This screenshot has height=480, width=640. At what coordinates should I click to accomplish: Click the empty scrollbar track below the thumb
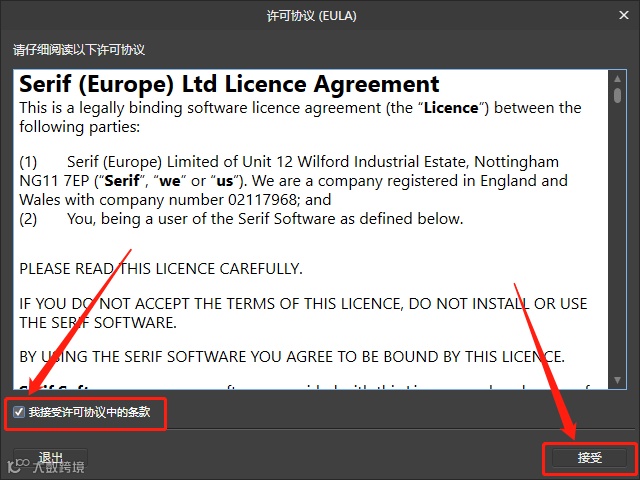coord(617,239)
